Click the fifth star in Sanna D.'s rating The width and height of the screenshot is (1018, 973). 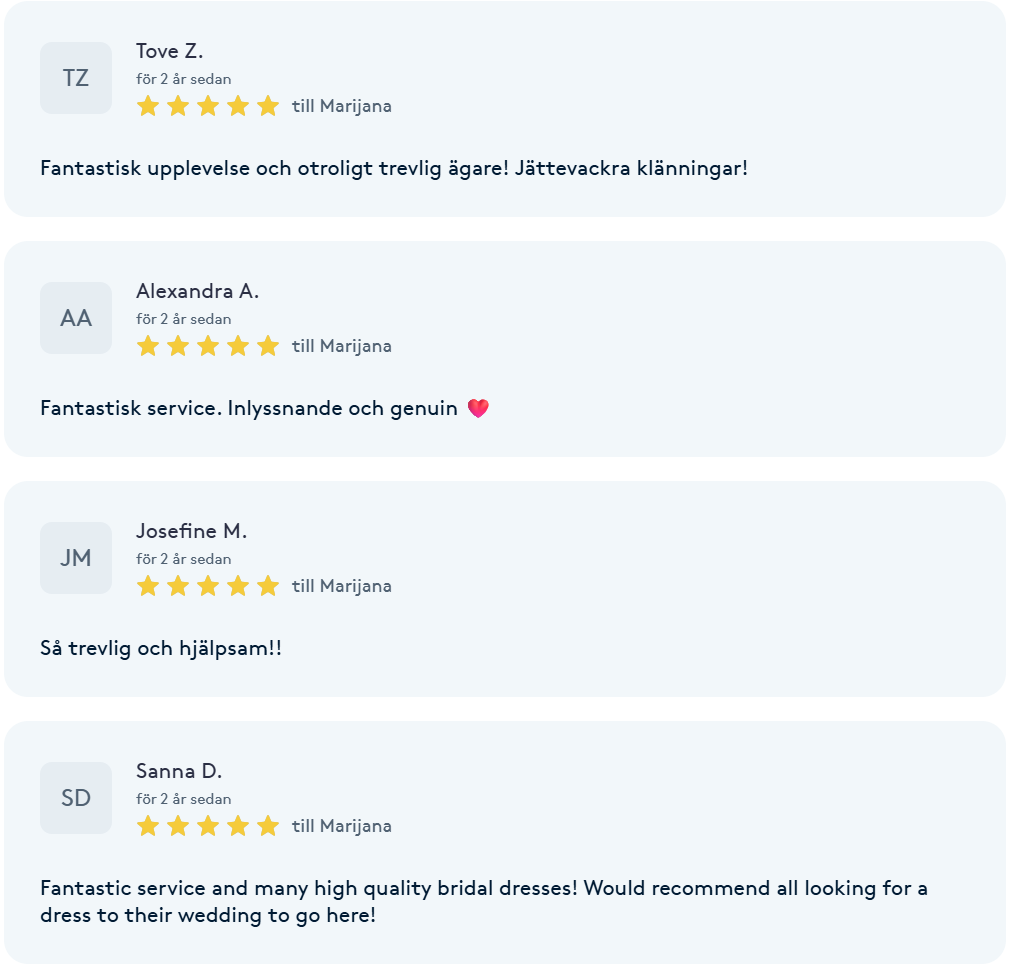267,826
